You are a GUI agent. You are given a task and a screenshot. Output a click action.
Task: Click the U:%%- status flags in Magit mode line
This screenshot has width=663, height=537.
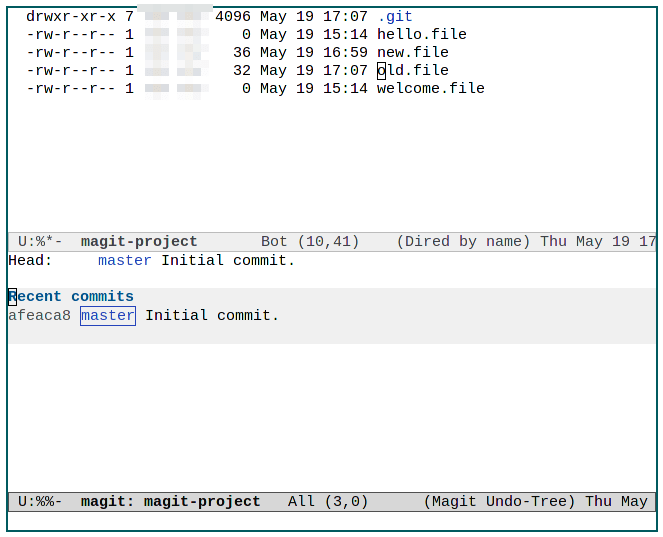(40, 501)
